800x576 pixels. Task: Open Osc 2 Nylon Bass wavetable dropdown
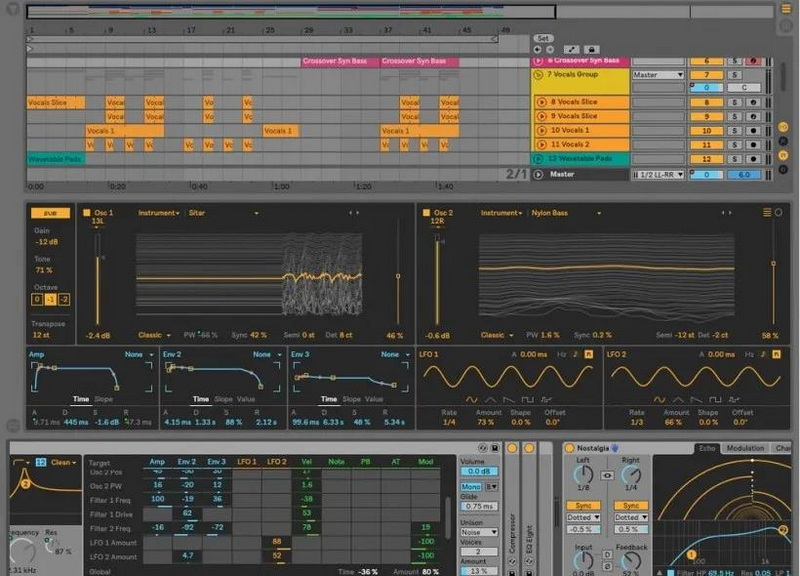click(x=566, y=213)
